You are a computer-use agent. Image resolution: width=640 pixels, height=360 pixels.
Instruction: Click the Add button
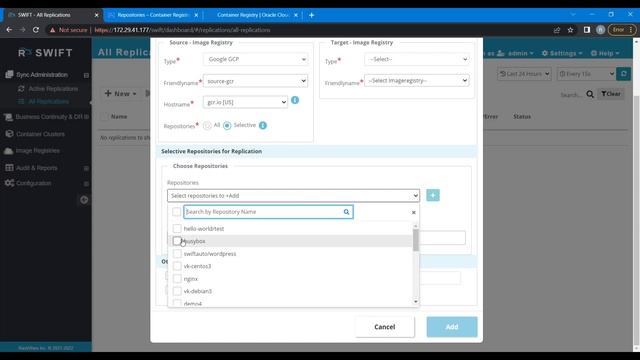click(452, 327)
